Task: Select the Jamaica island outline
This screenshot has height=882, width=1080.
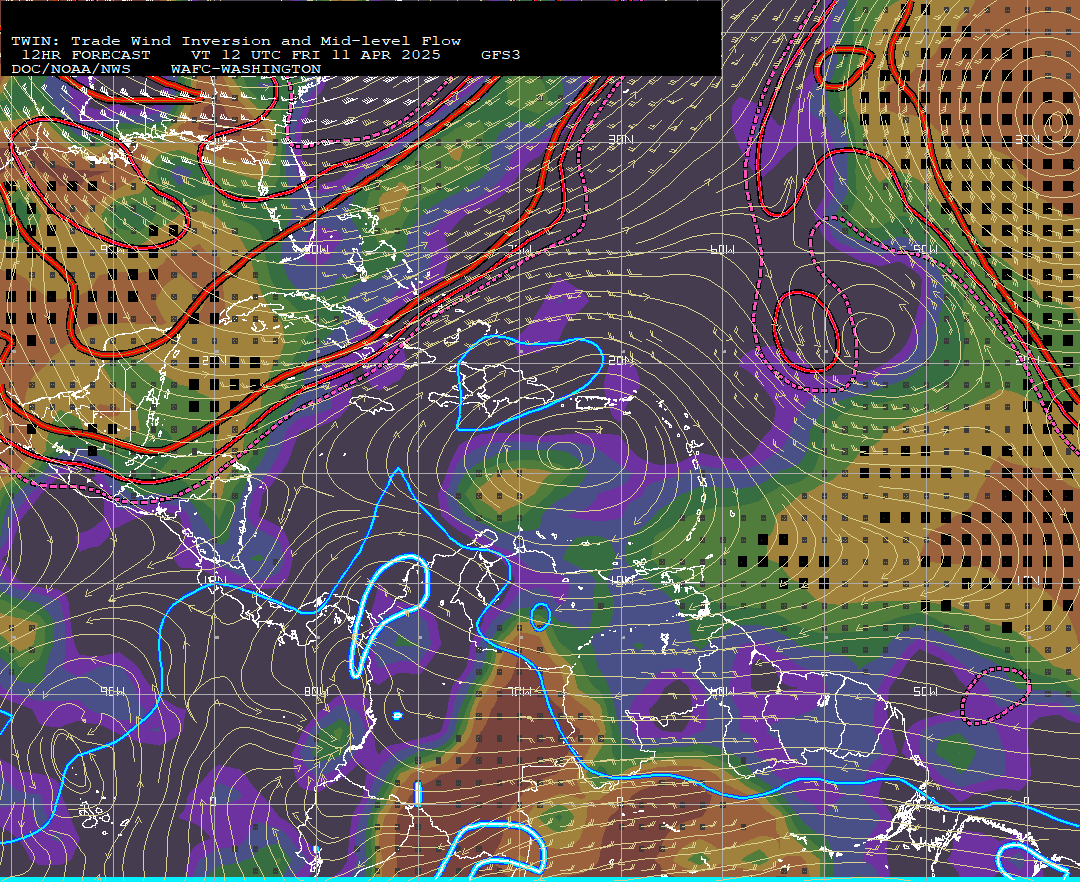Action: tap(371, 404)
